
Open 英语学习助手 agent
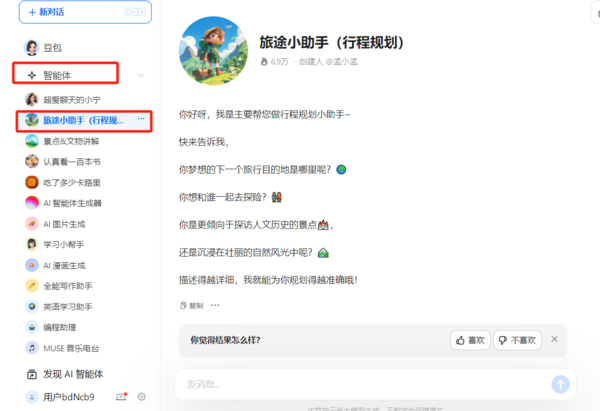tap(68, 307)
